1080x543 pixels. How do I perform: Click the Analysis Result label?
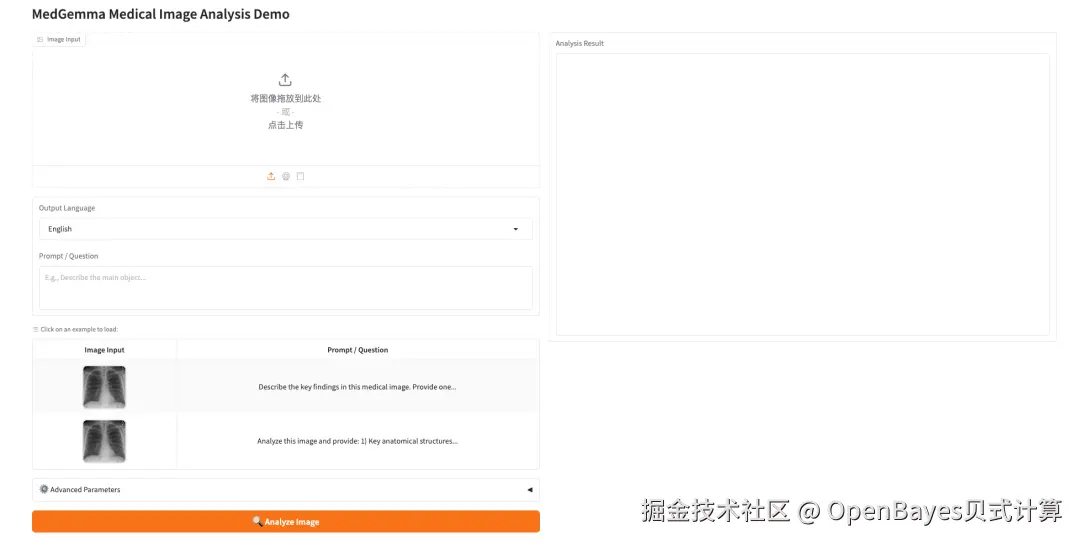pos(580,43)
